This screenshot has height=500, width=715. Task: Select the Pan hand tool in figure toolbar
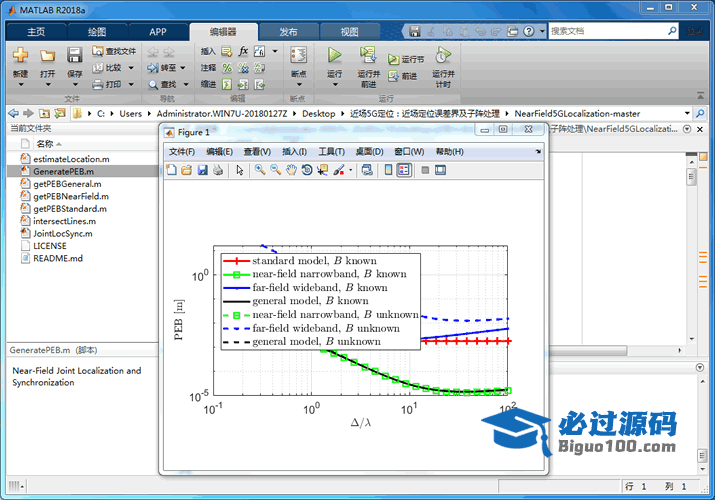click(291, 170)
